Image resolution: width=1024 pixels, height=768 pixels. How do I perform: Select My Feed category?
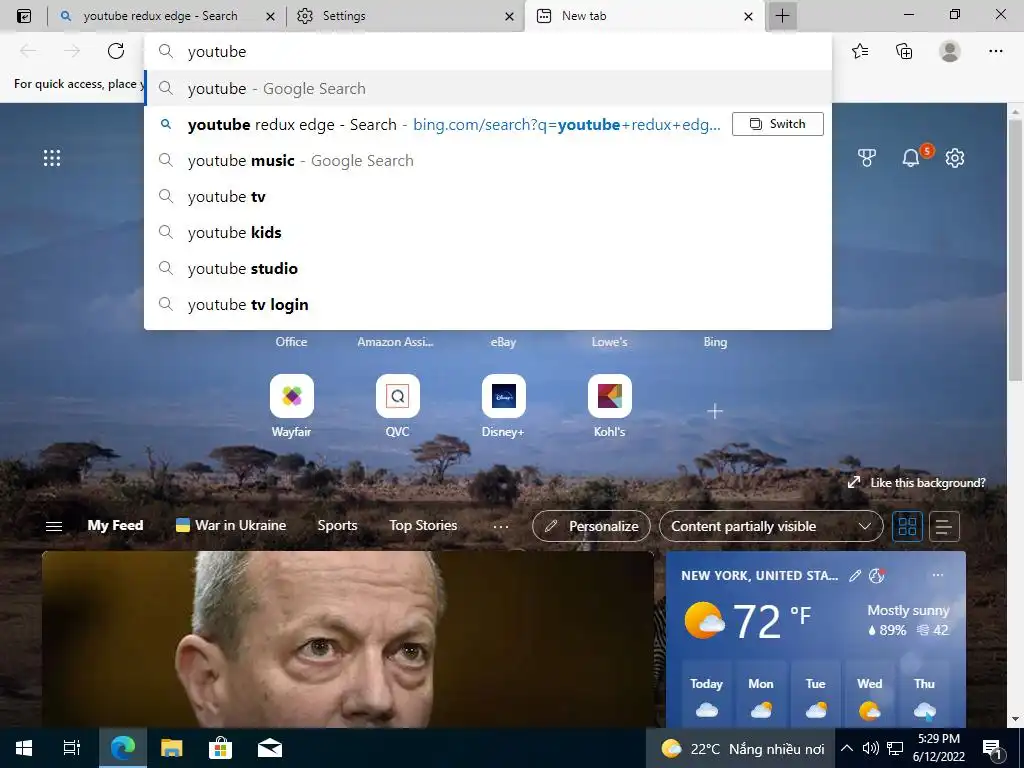point(116,526)
